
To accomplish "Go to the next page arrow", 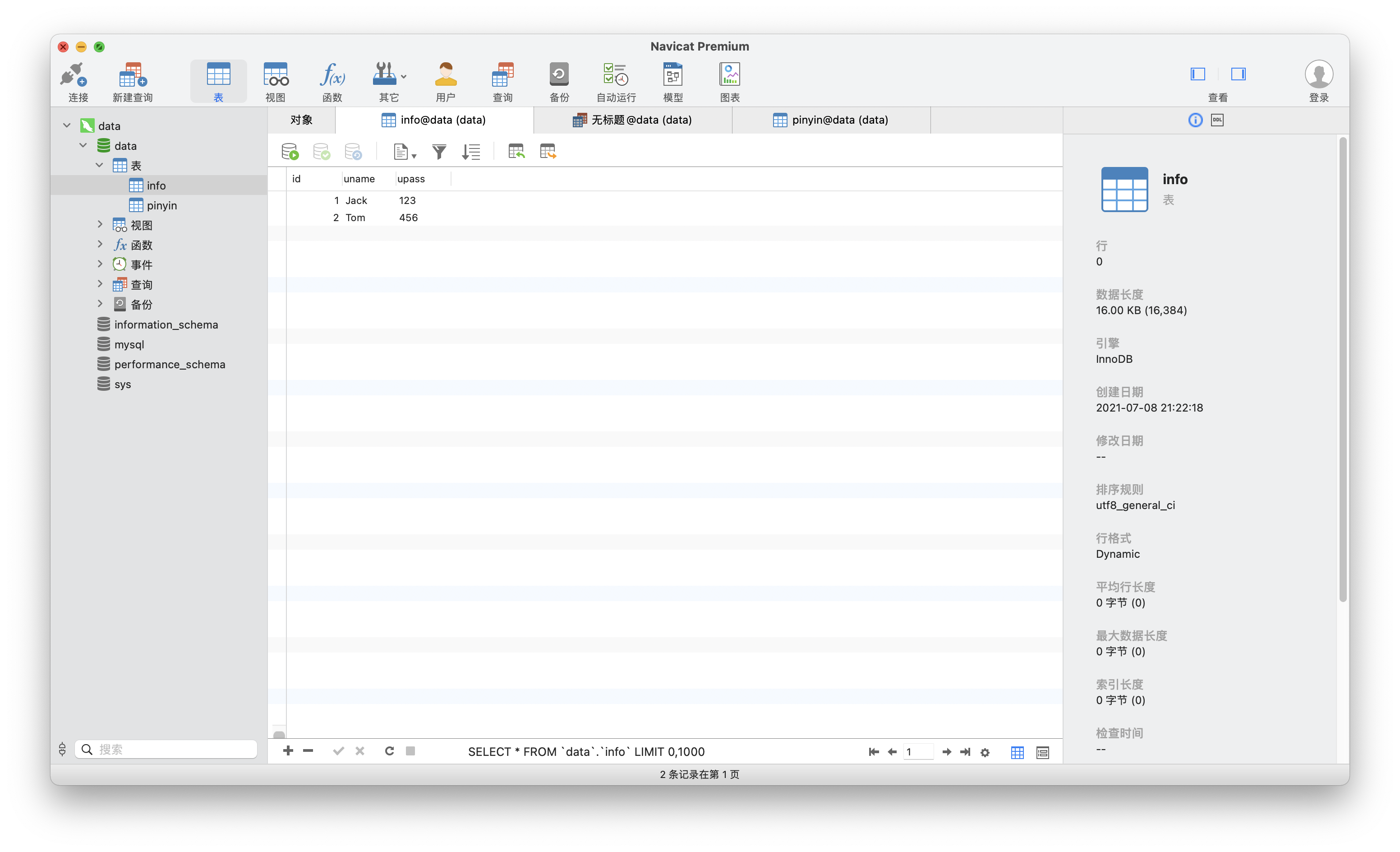I will 947,752.
